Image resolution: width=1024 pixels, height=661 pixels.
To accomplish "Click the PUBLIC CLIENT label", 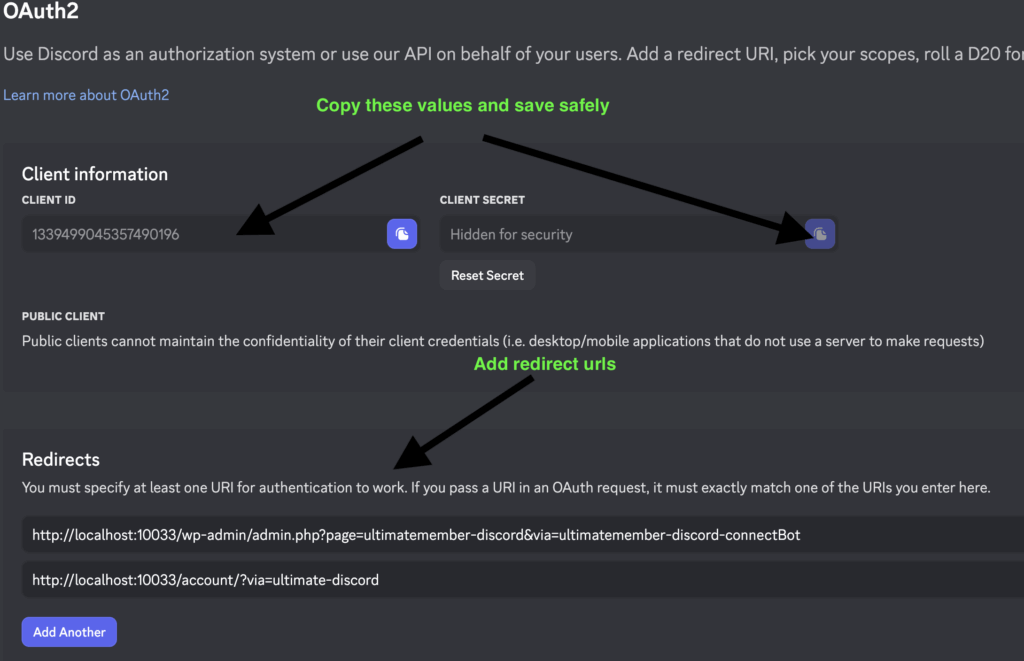I will point(63,316).
